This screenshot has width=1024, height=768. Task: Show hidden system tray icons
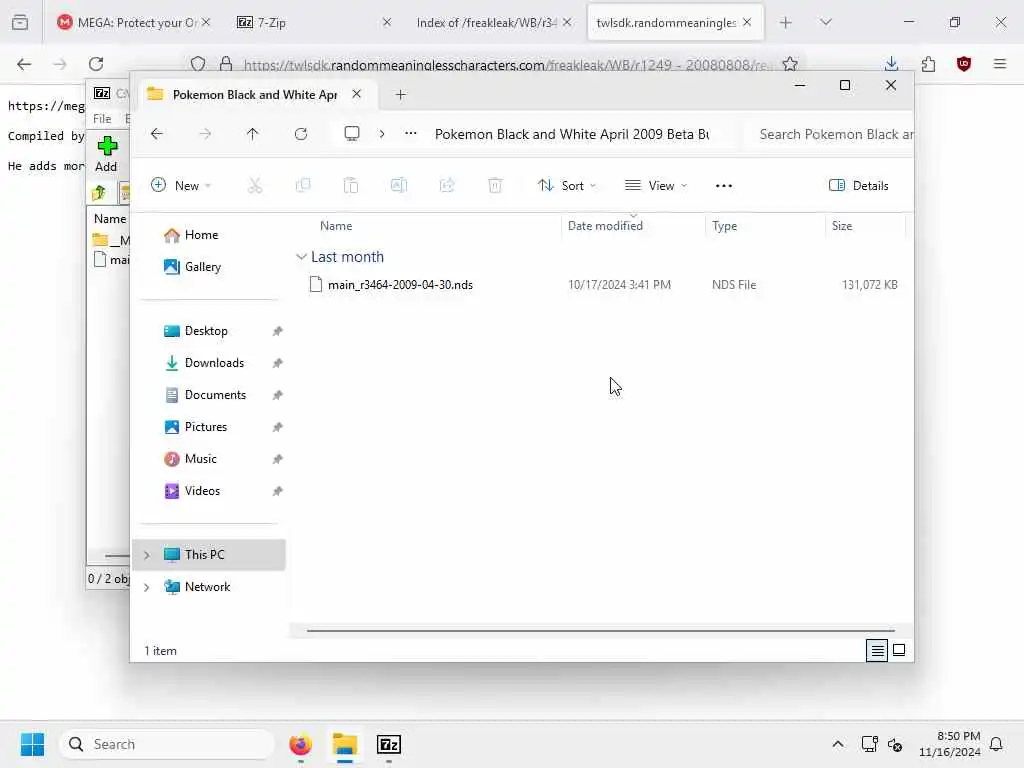[838, 744]
